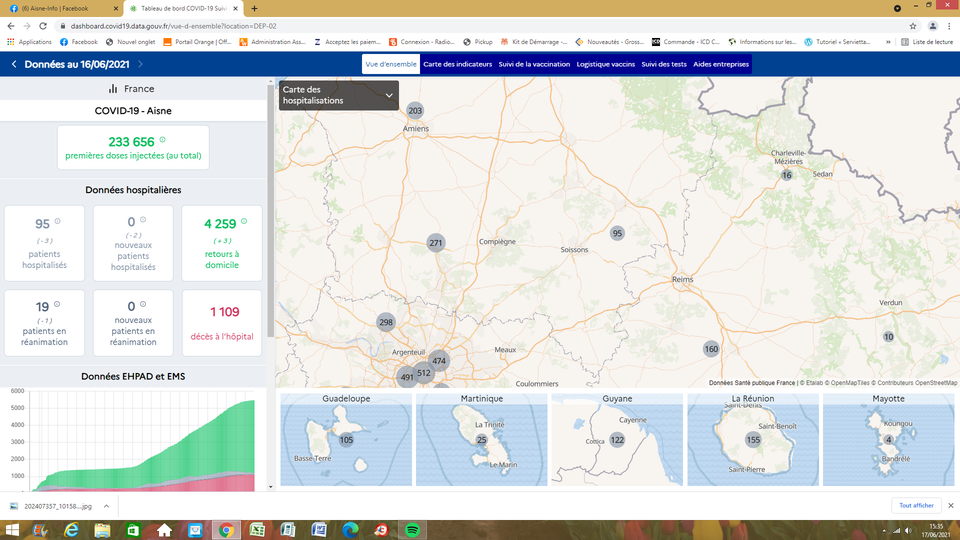
Task: Click the France bar chart icon
Action: [113, 89]
